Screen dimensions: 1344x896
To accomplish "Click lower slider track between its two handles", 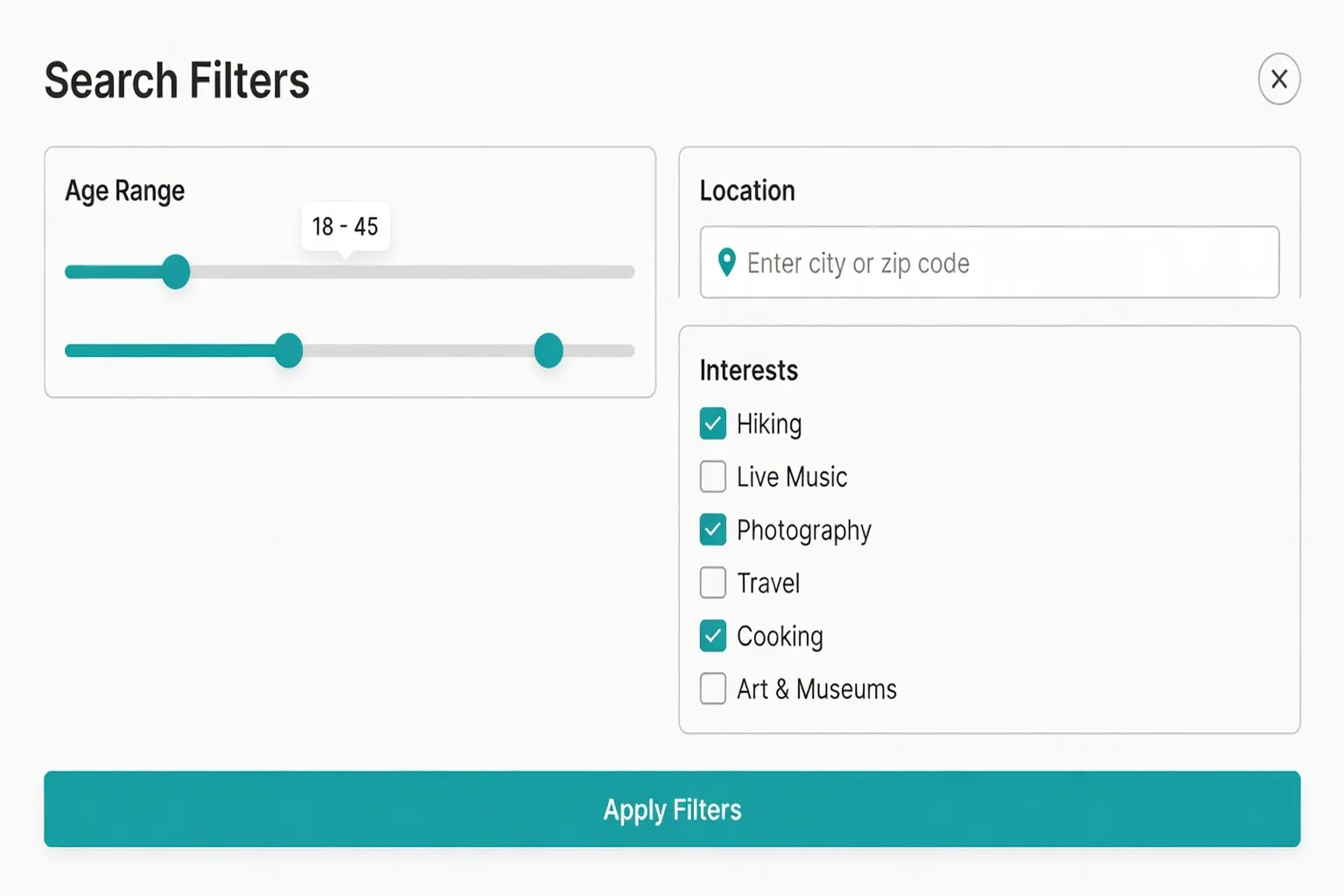I will point(418,351).
